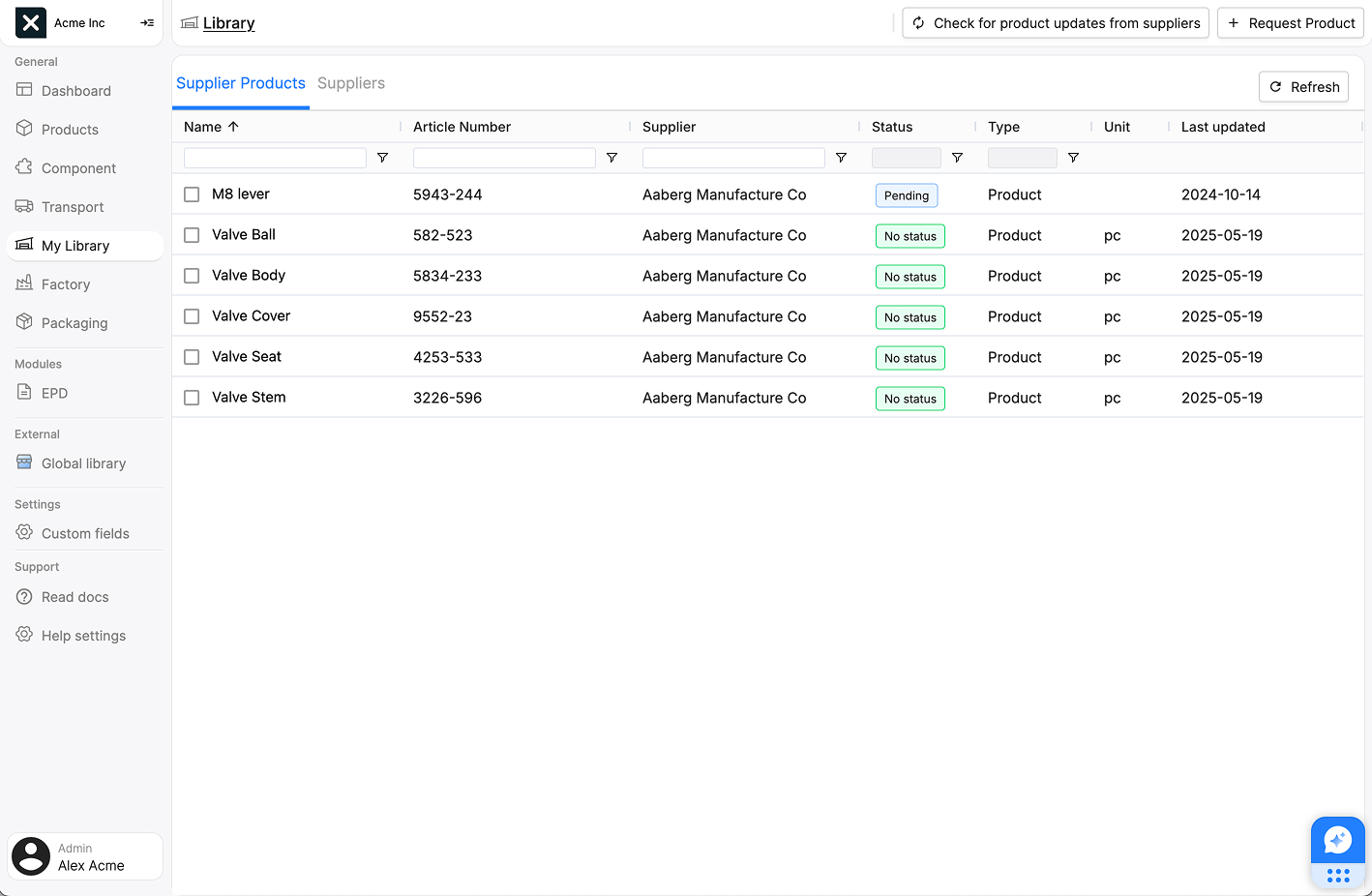1372x896 pixels.
Task: Open the Status filter dropdown
Action: click(906, 158)
